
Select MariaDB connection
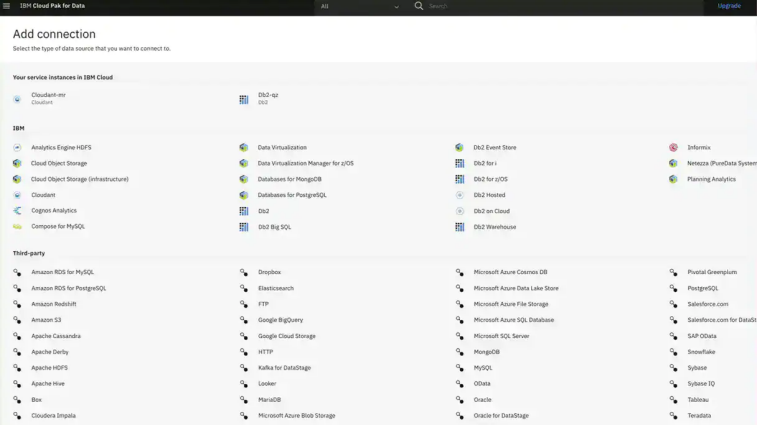tap(269, 399)
